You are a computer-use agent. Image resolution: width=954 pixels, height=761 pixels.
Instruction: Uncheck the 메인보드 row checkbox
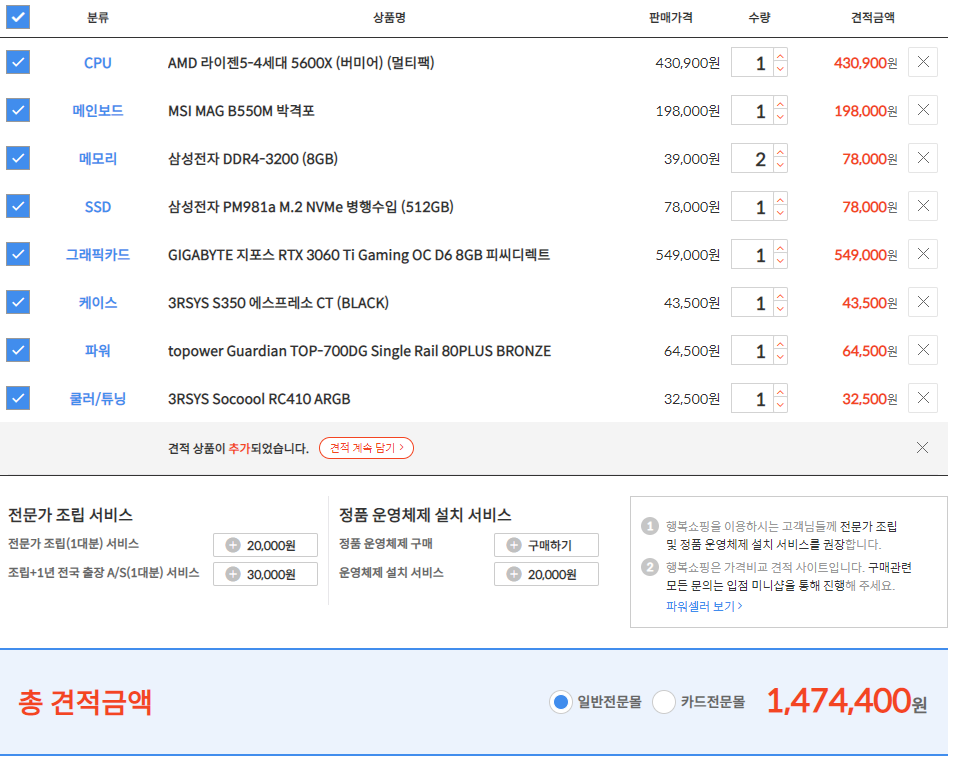pyautogui.click(x=18, y=110)
